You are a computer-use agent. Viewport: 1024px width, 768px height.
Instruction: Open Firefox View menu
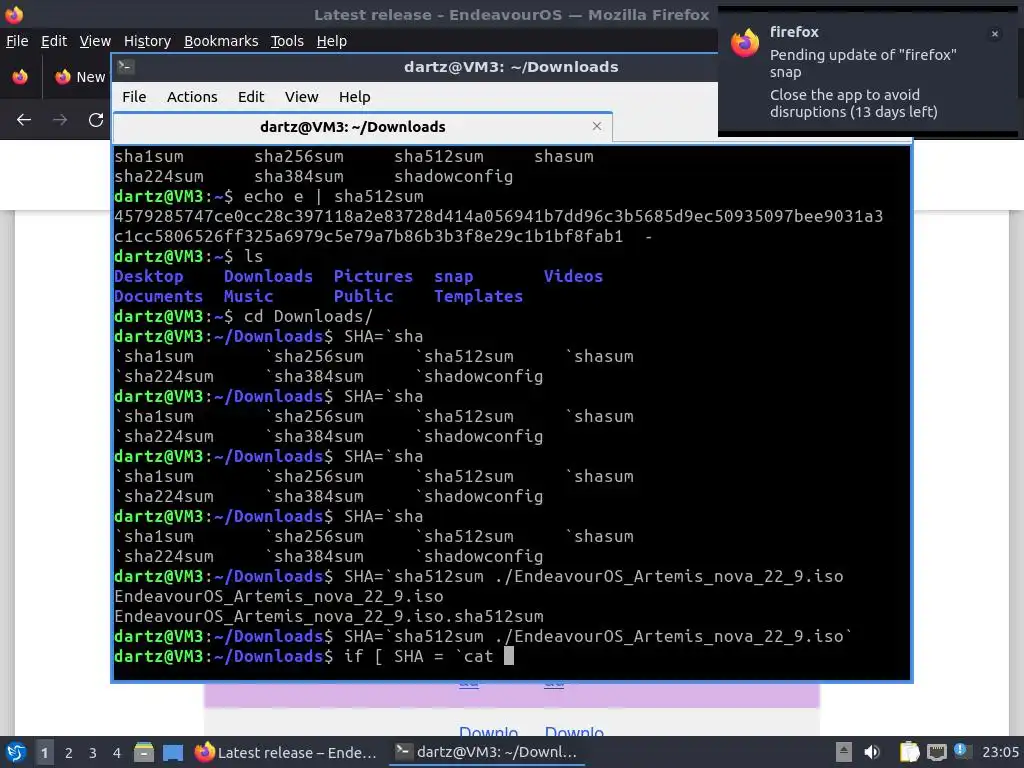pyautogui.click(x=95, y=41)
